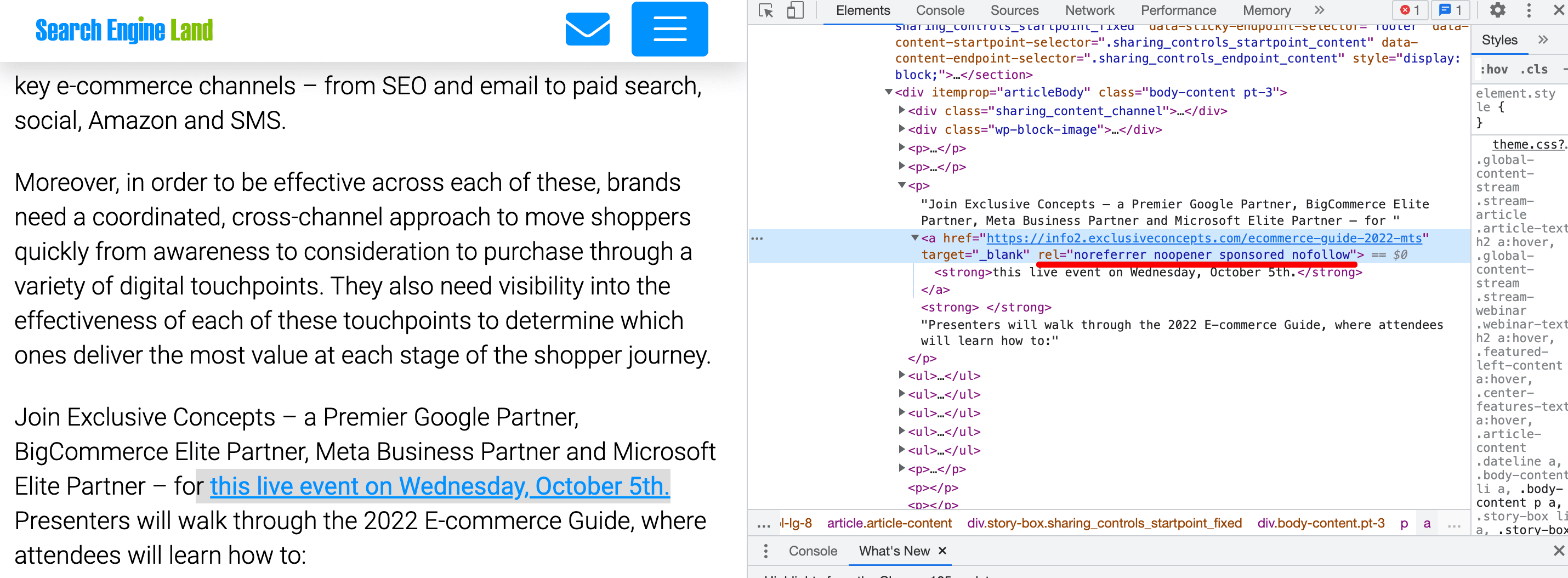Click the blue issues count badge
This screenshot has height=578, width=1568.
[x=1451, y=10]
